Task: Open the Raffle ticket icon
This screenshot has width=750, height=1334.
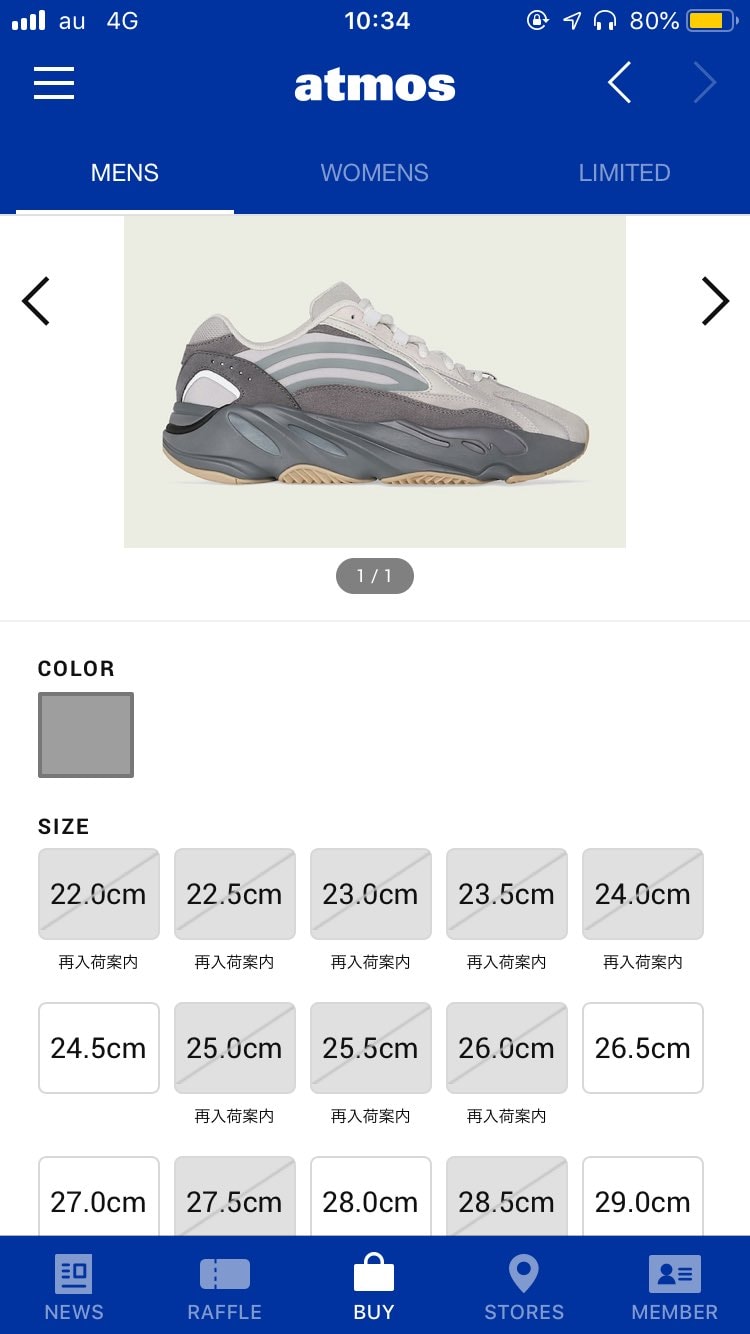Action: coord(224,1274)
